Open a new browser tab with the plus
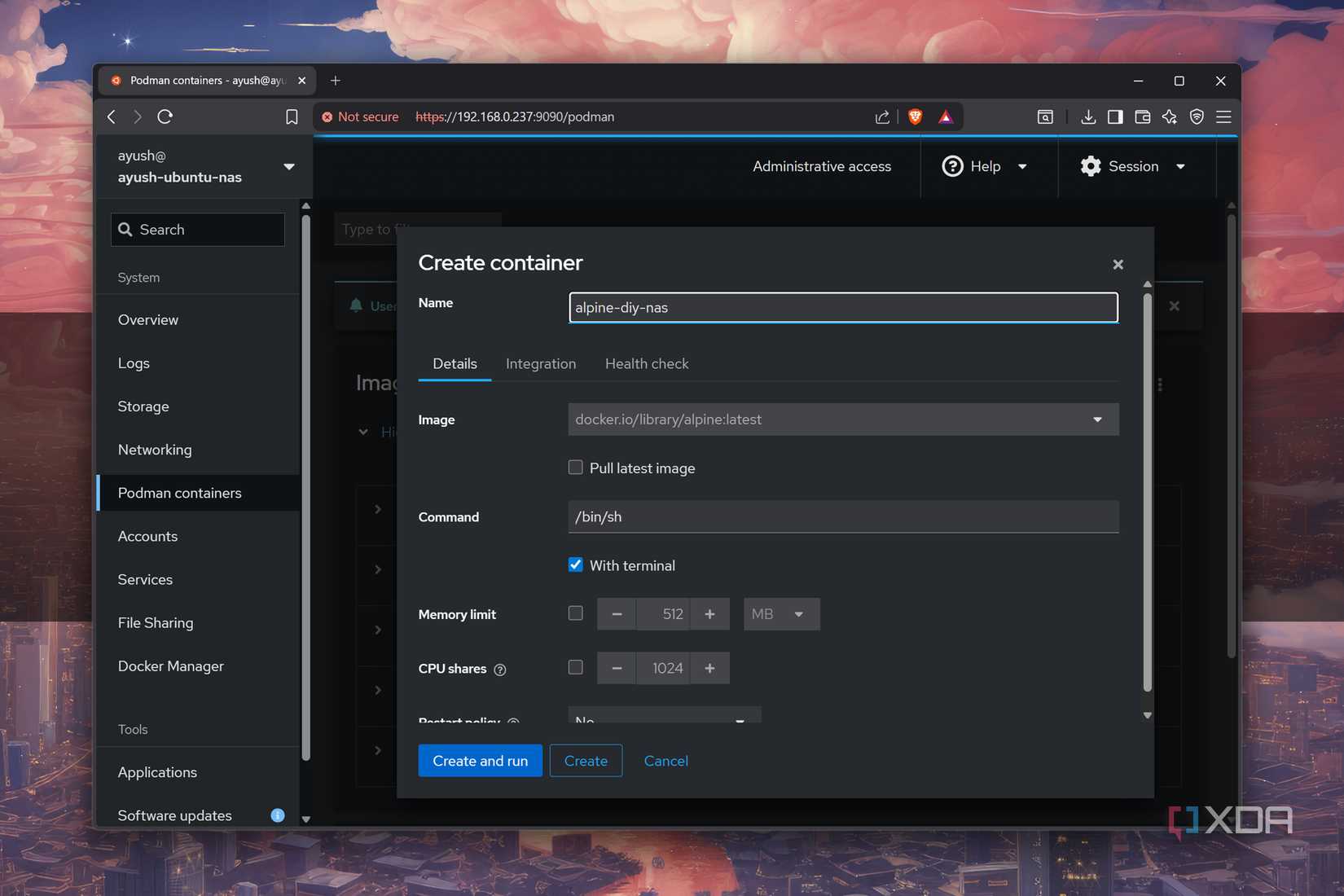The height and width of the screenshot is (896, 1344). (x=336, y=80)
